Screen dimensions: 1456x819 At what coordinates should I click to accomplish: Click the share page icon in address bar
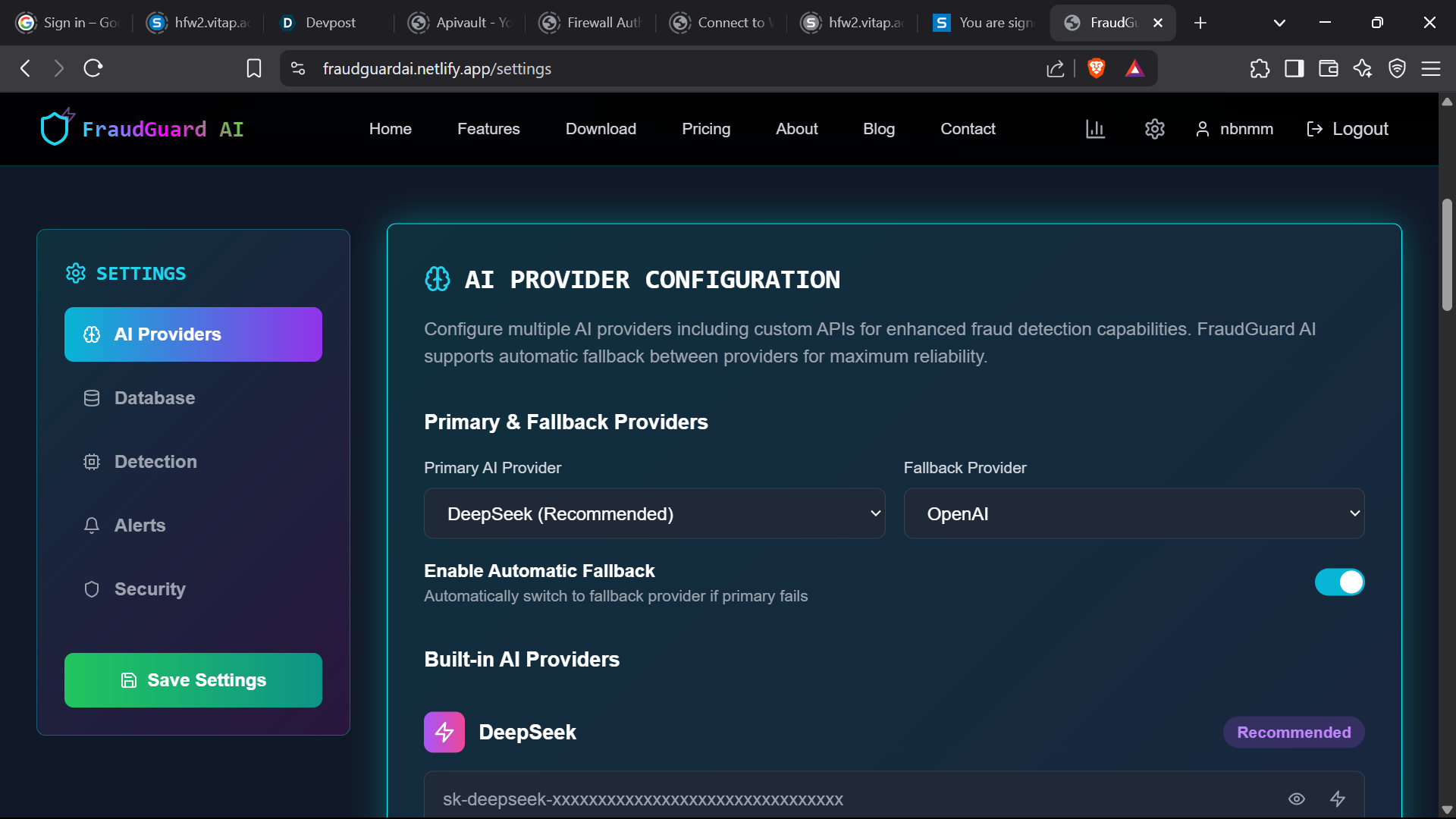pyautogui.click(x=1055, y=68)
